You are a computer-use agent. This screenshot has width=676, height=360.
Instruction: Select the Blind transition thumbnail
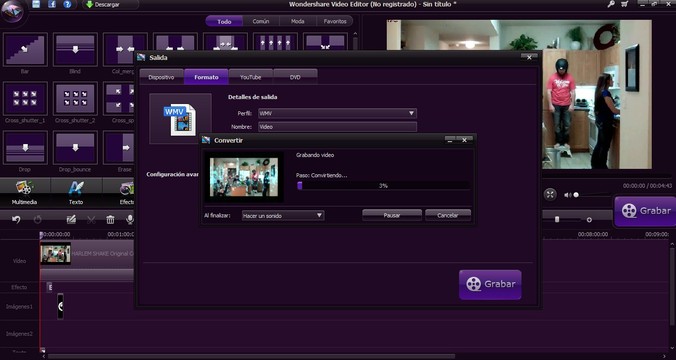[x=75, y=50]
